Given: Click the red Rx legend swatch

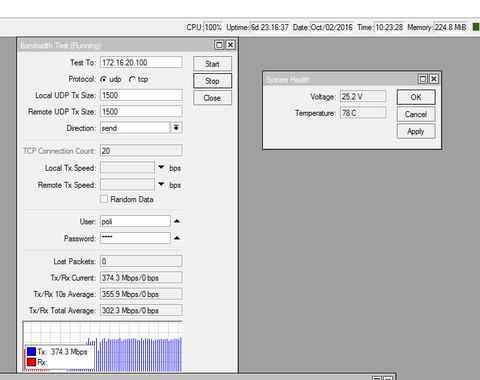Looking at the screenshot, I should click(31, 362).
